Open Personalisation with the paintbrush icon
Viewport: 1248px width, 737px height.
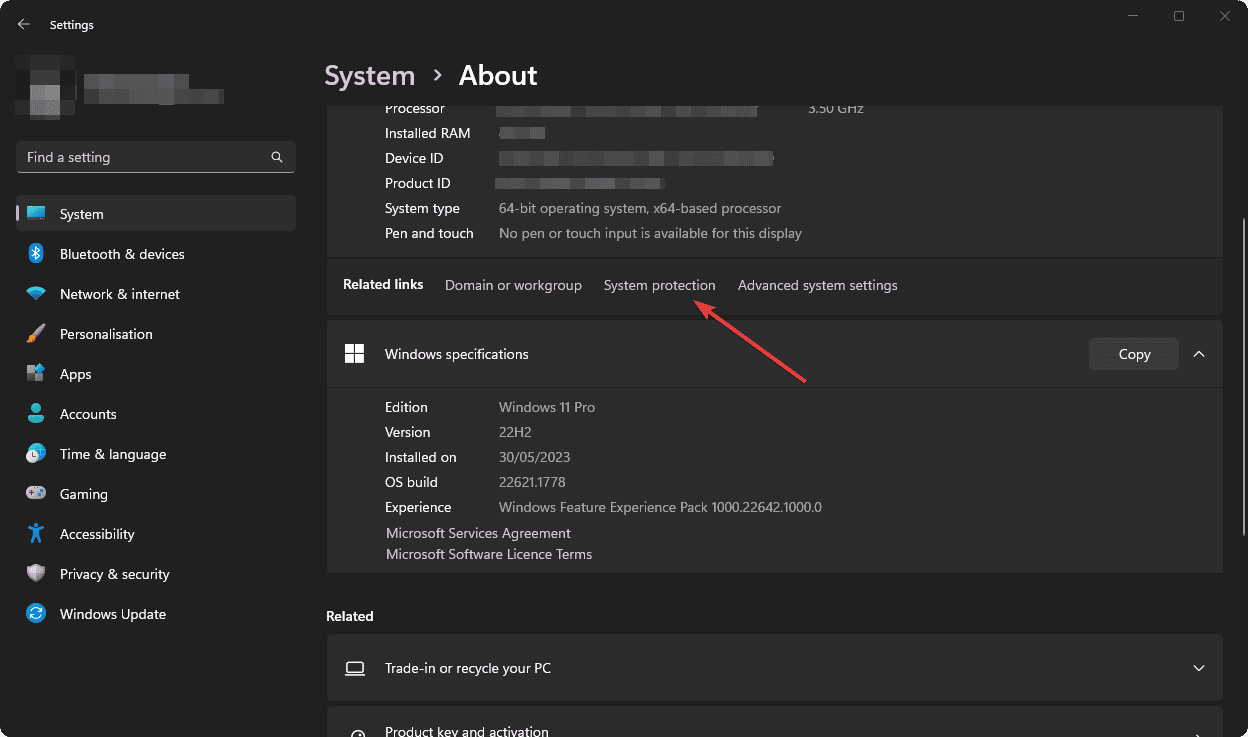(36, 333)
